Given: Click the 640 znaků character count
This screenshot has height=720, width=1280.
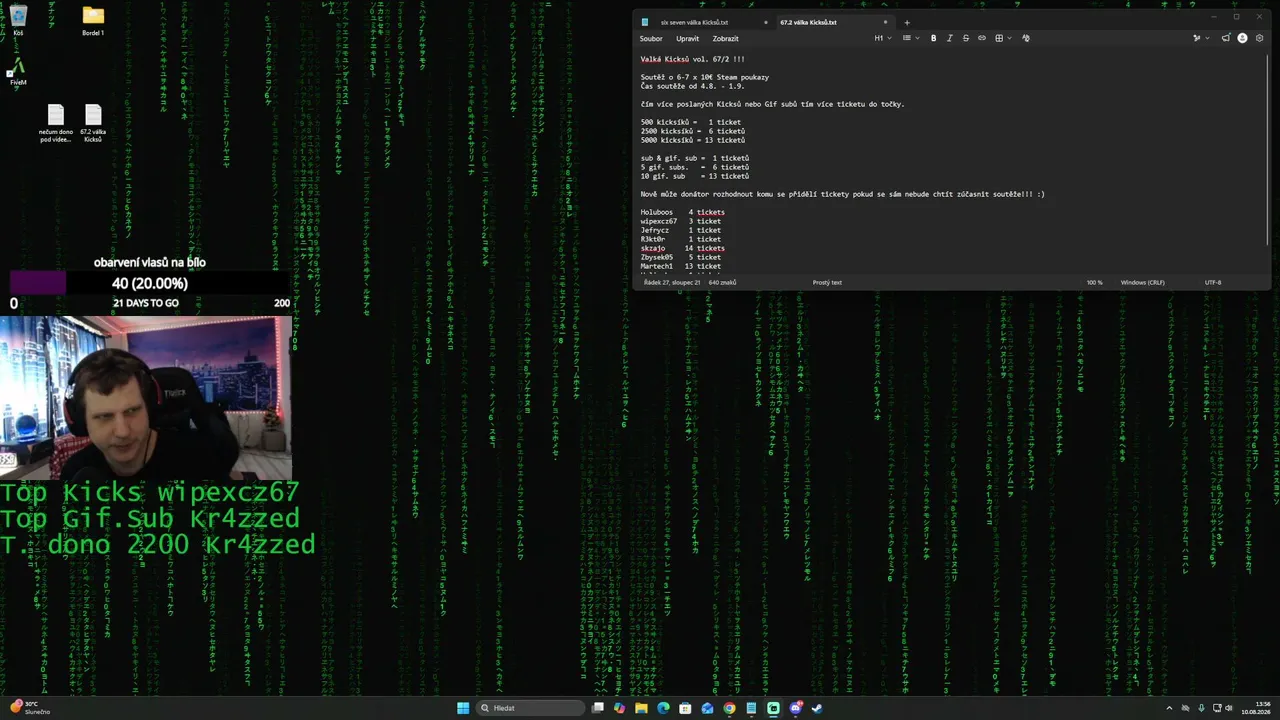Looking at the screenshot, I should coord(722,282).
